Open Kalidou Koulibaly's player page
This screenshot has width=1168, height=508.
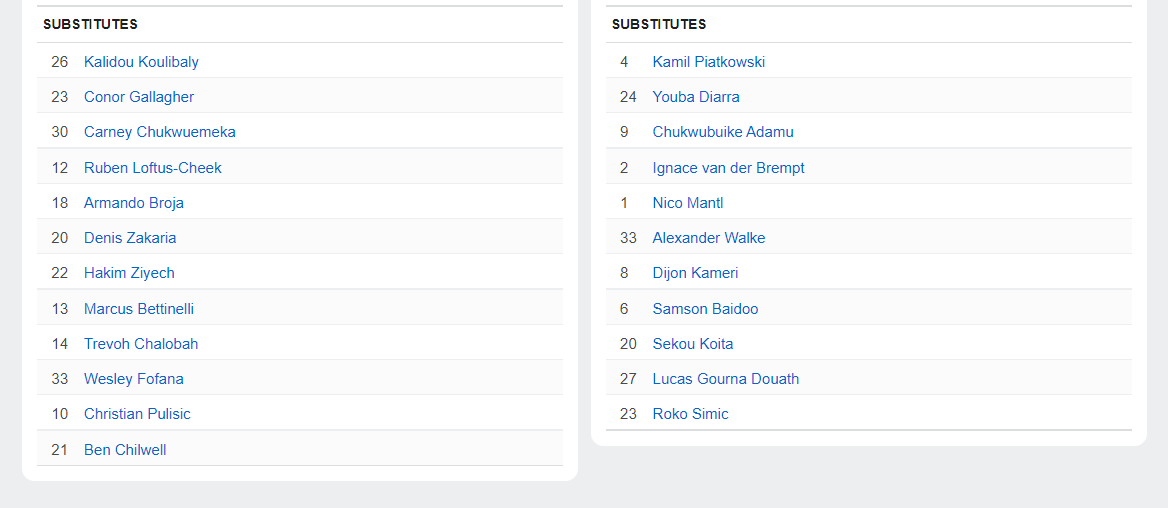[141, 62]
